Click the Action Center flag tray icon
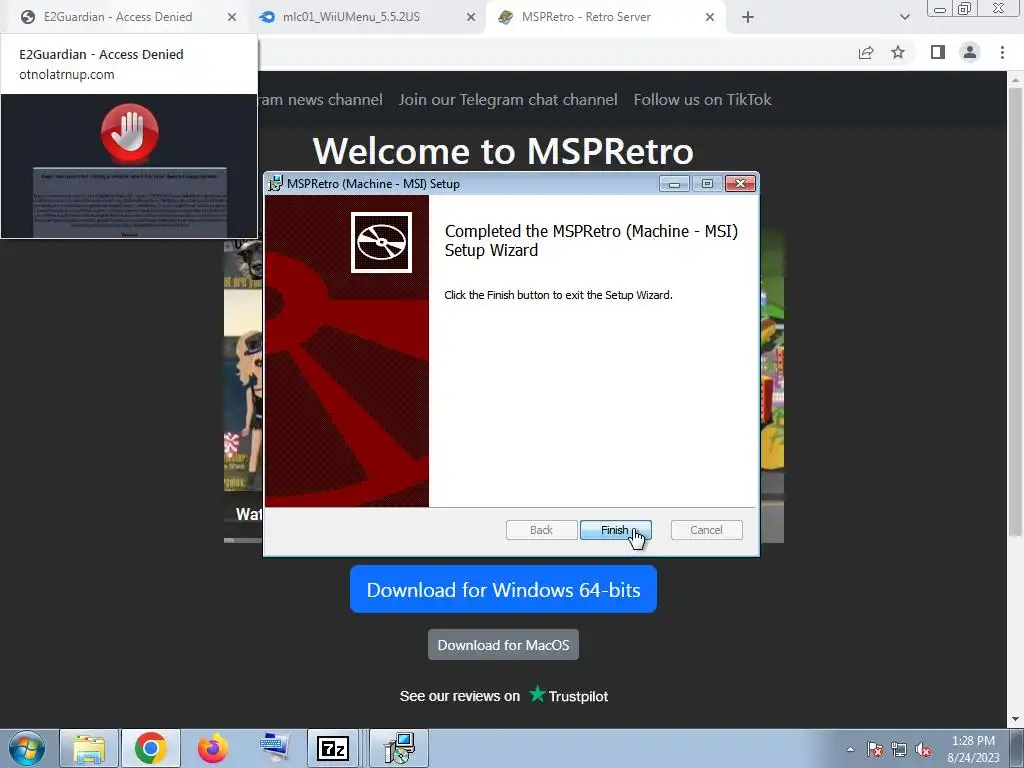 pos(875,749)
